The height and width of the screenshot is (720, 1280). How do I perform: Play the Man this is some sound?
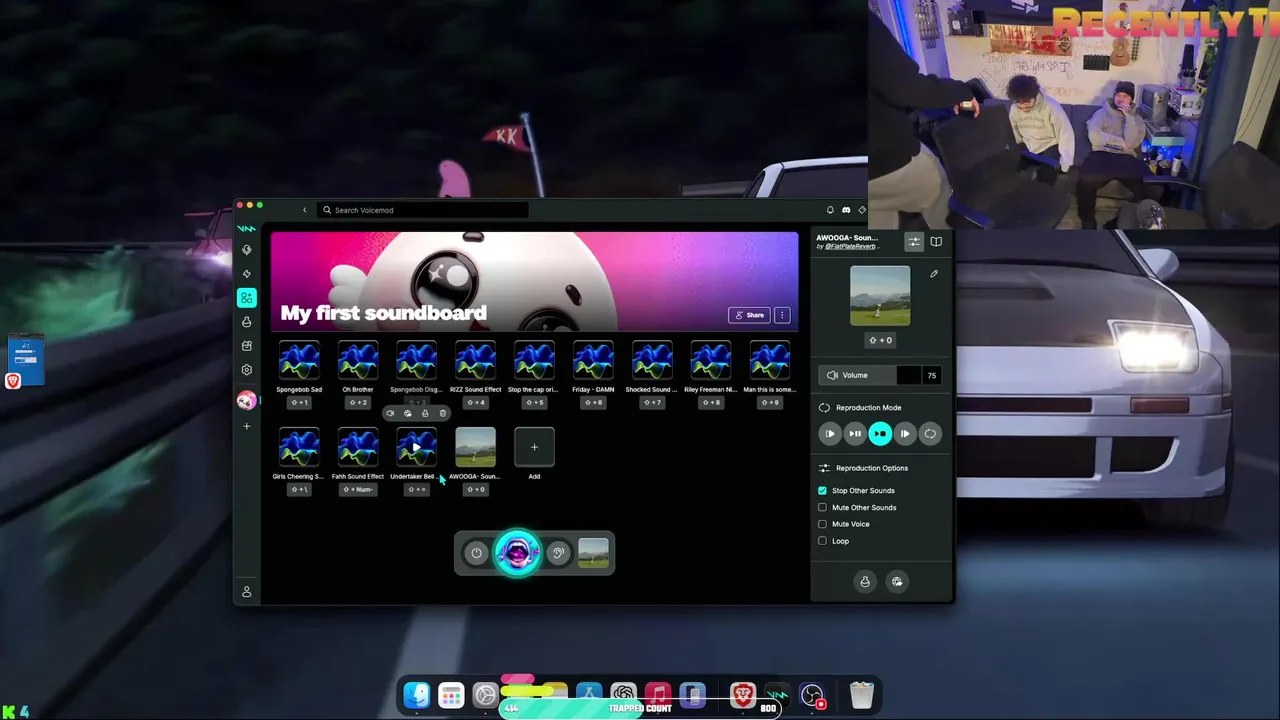pos(770,361)
